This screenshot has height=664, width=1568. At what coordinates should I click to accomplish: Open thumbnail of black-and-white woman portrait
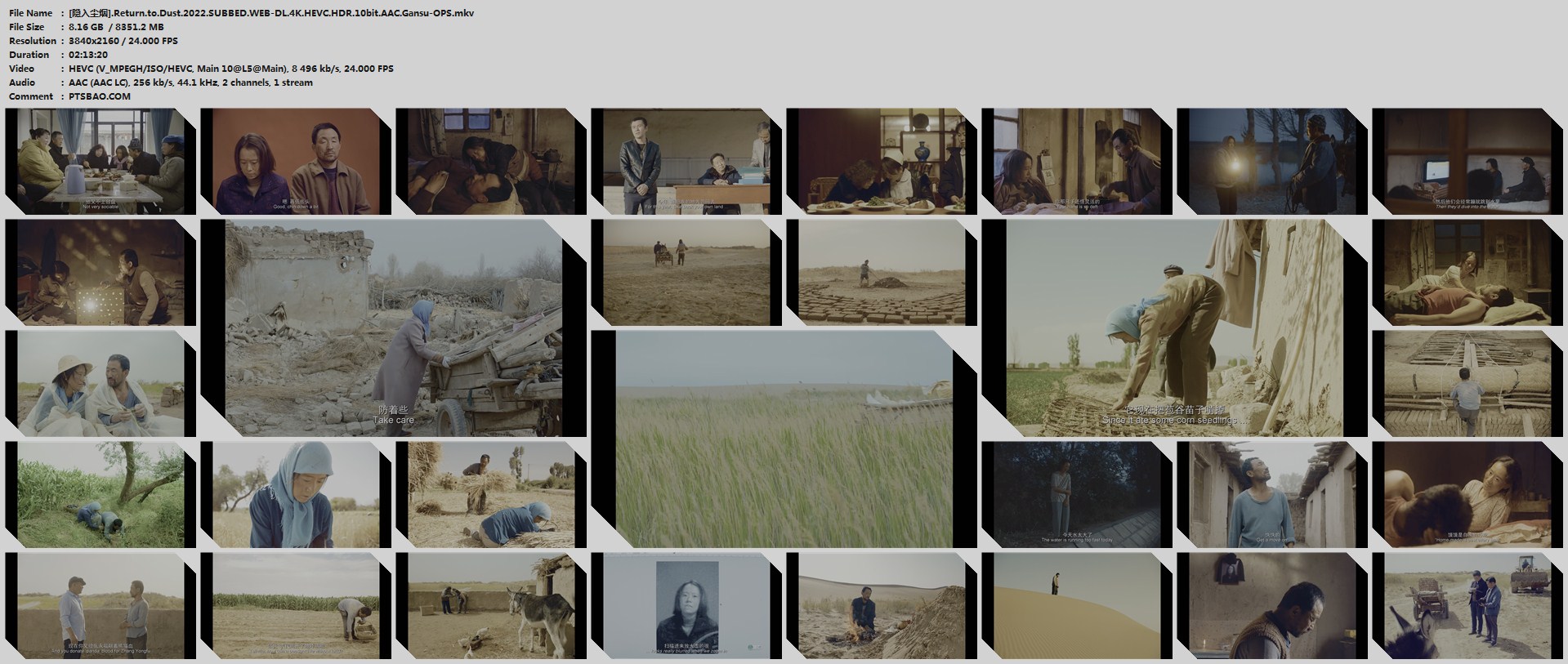click(x=686, y=606)
